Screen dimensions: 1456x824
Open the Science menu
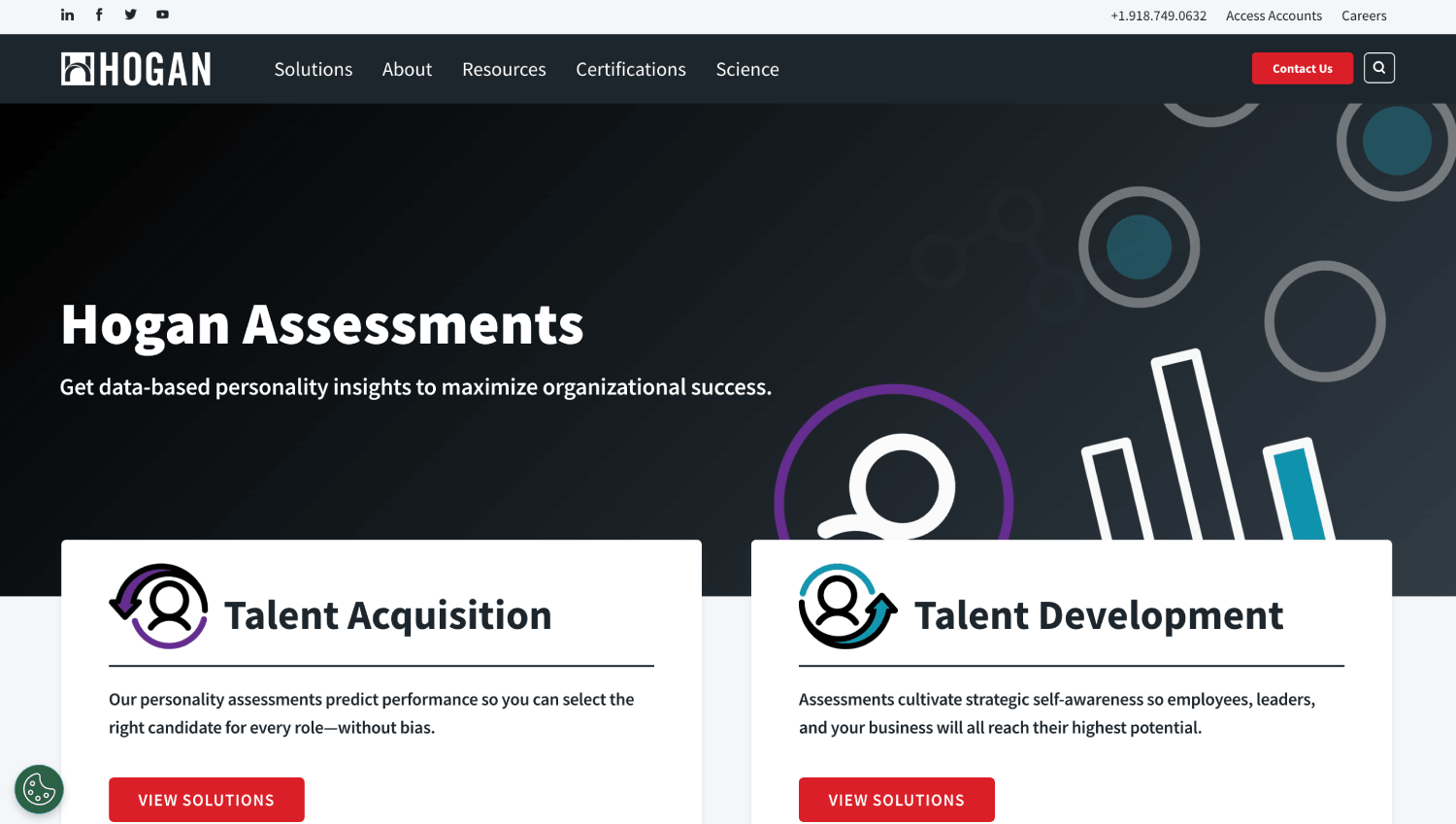747,70
